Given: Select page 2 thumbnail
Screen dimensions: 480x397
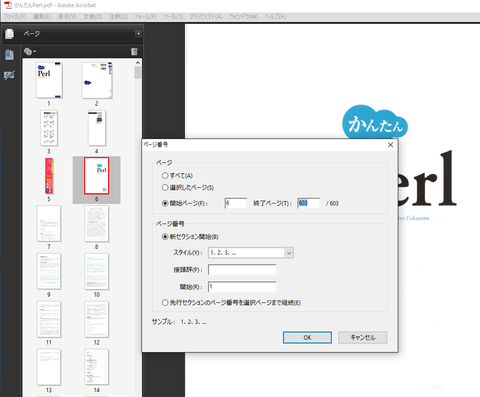Looking at the screenshot, I should [x=97, y=80].
